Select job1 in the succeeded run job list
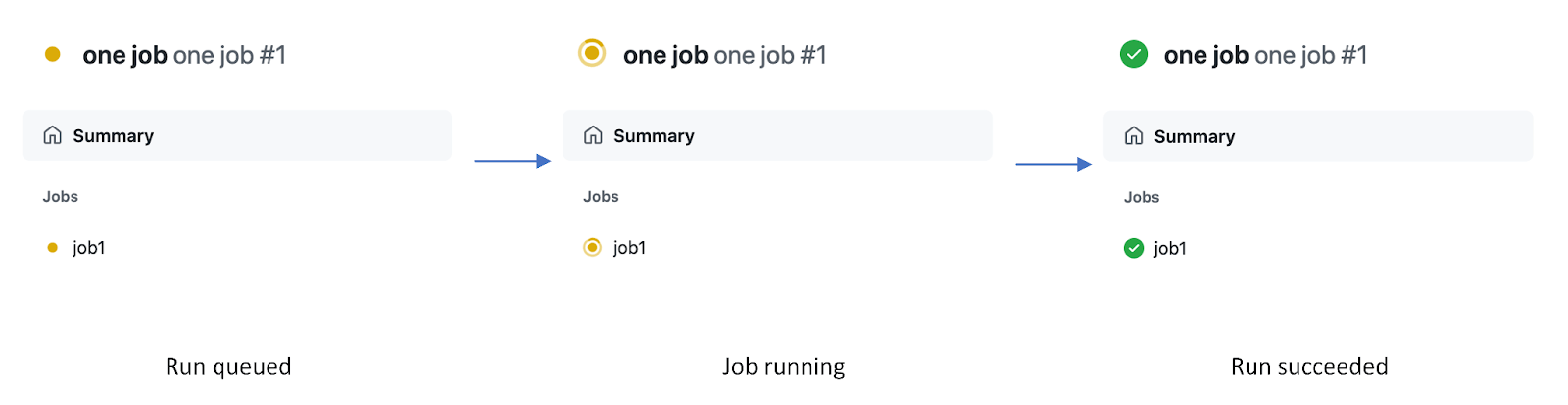 1170,249
